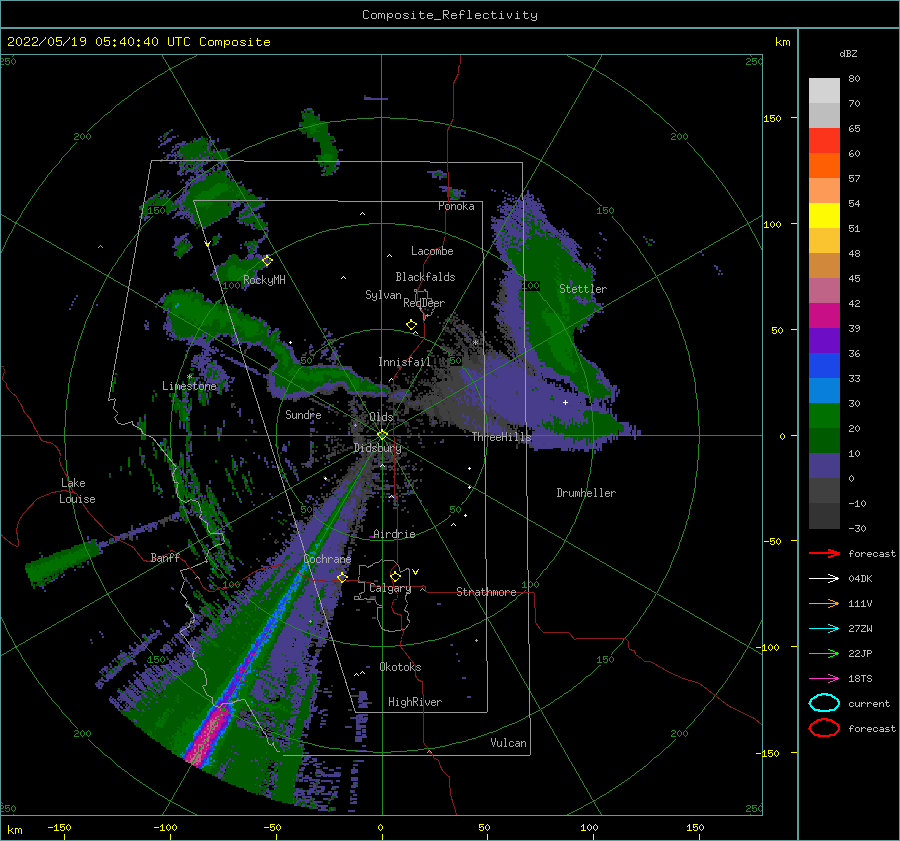Click the Innisfail city label

tap(404, 362)
